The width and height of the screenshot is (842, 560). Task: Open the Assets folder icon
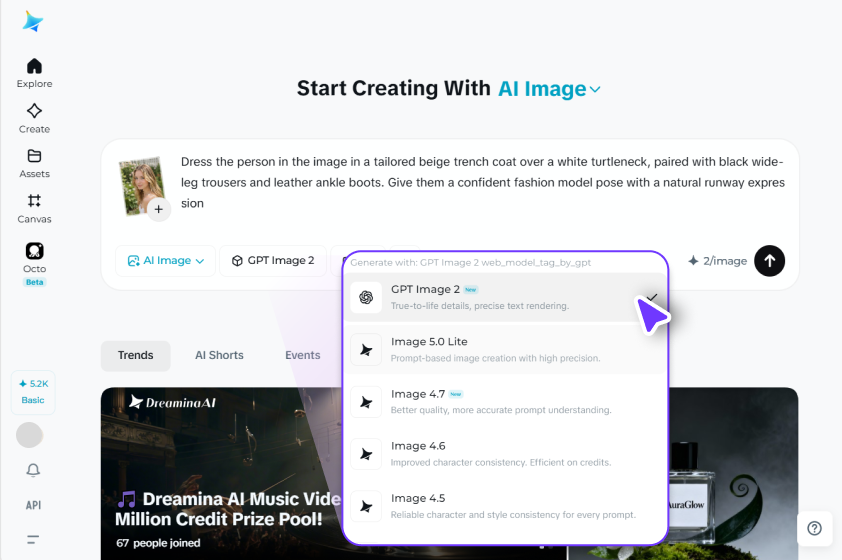[x=34, y=156]
